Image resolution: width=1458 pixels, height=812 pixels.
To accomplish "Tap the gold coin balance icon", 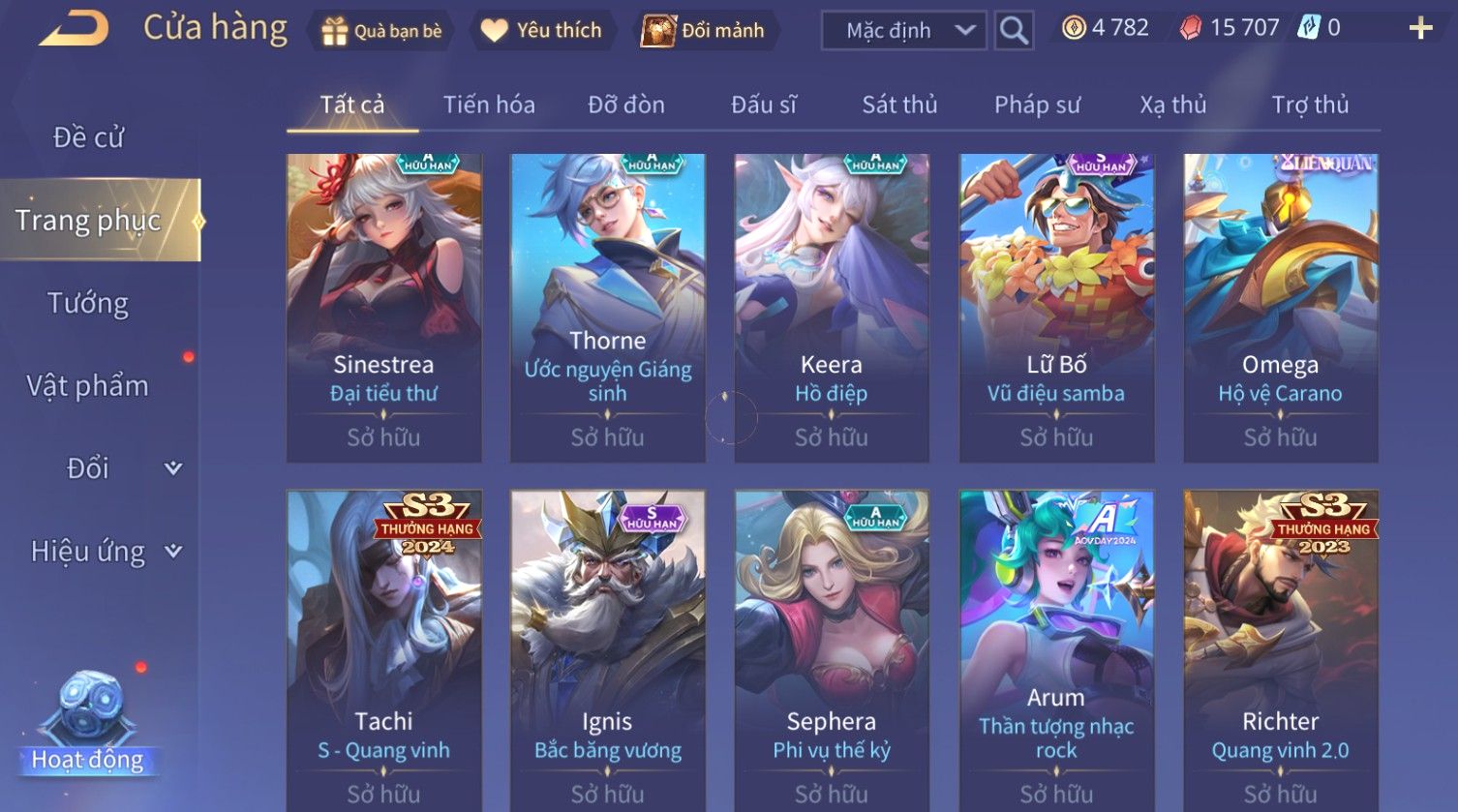I will click(1074, 28).
